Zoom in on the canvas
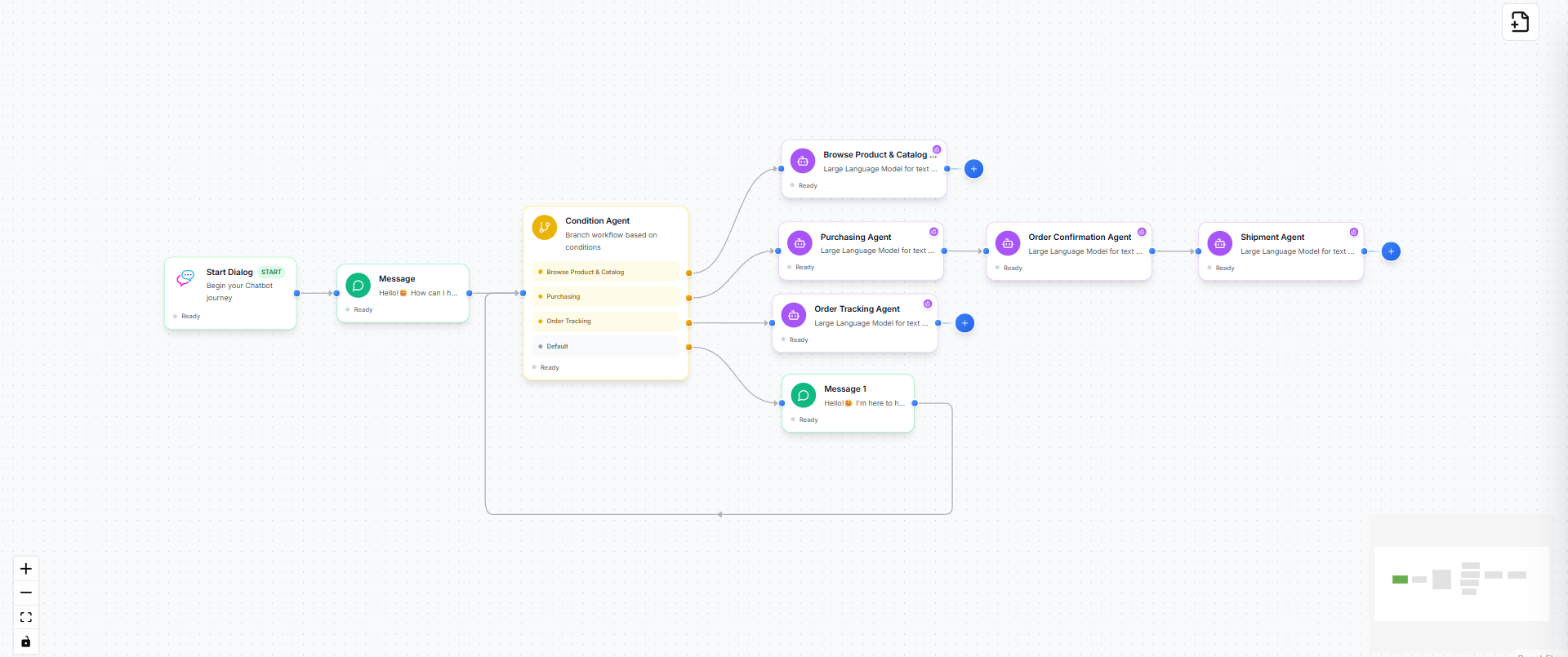1568x657 pixels. [26, 569]
